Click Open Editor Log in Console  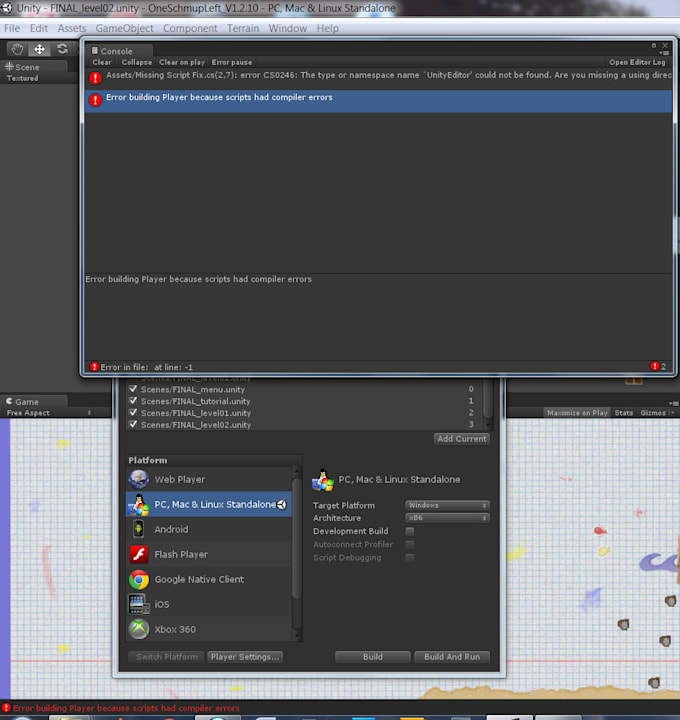637,62
